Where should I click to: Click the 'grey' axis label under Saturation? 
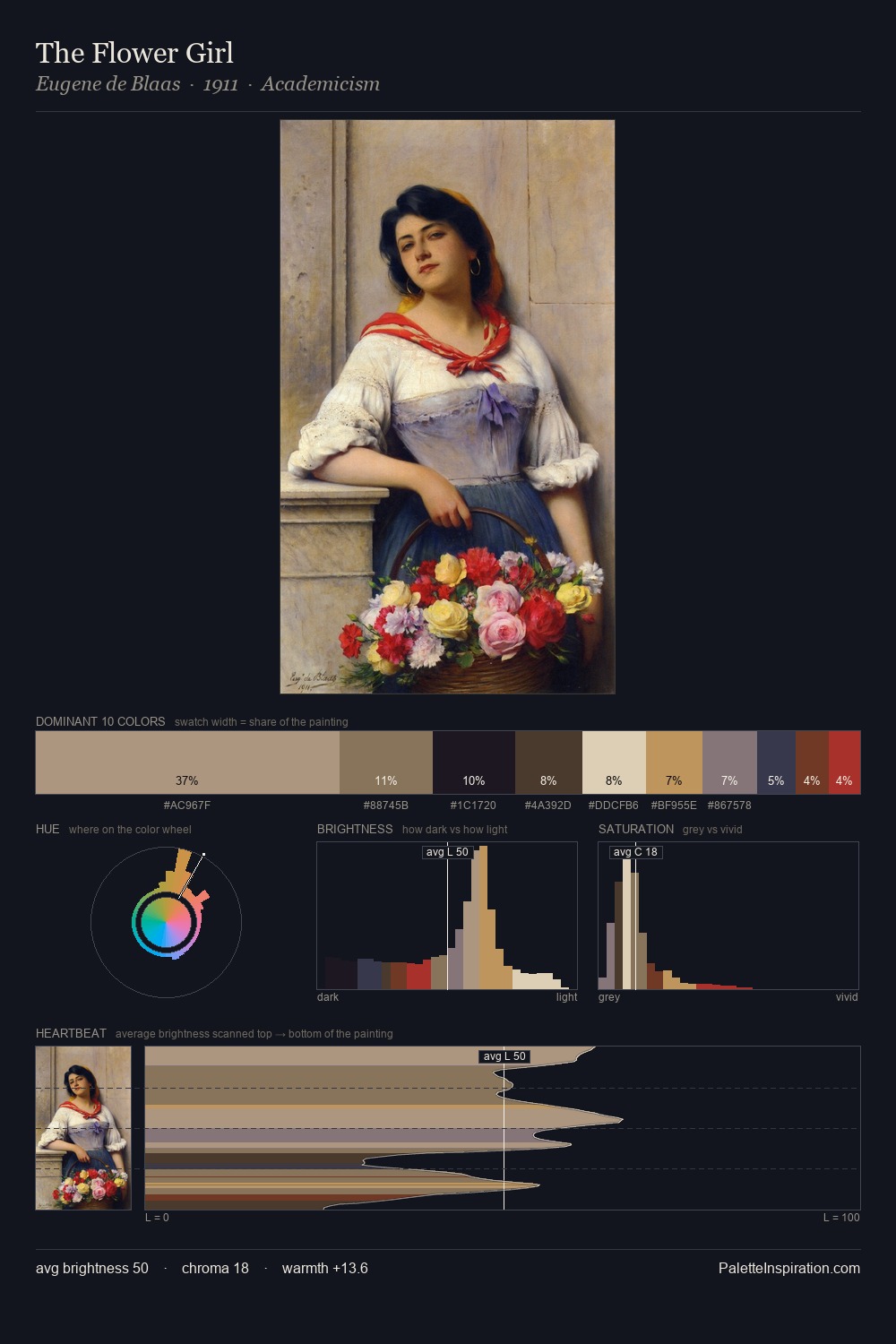(609, 997)
